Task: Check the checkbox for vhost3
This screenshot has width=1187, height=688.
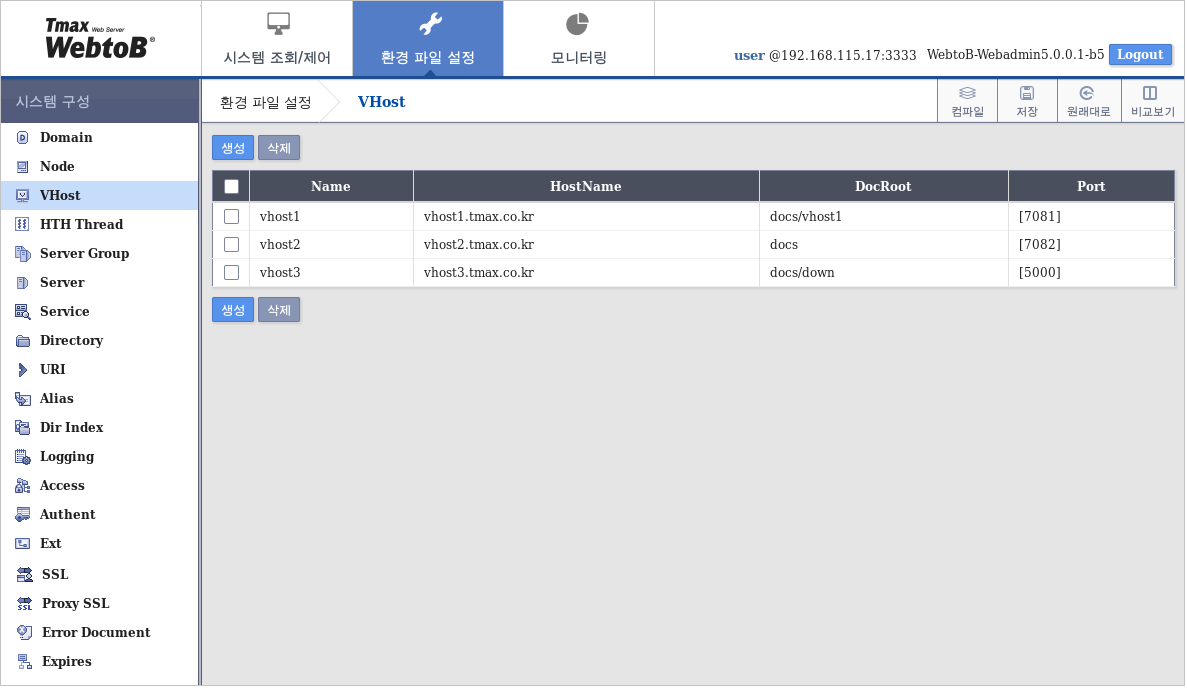Action: 231,272
